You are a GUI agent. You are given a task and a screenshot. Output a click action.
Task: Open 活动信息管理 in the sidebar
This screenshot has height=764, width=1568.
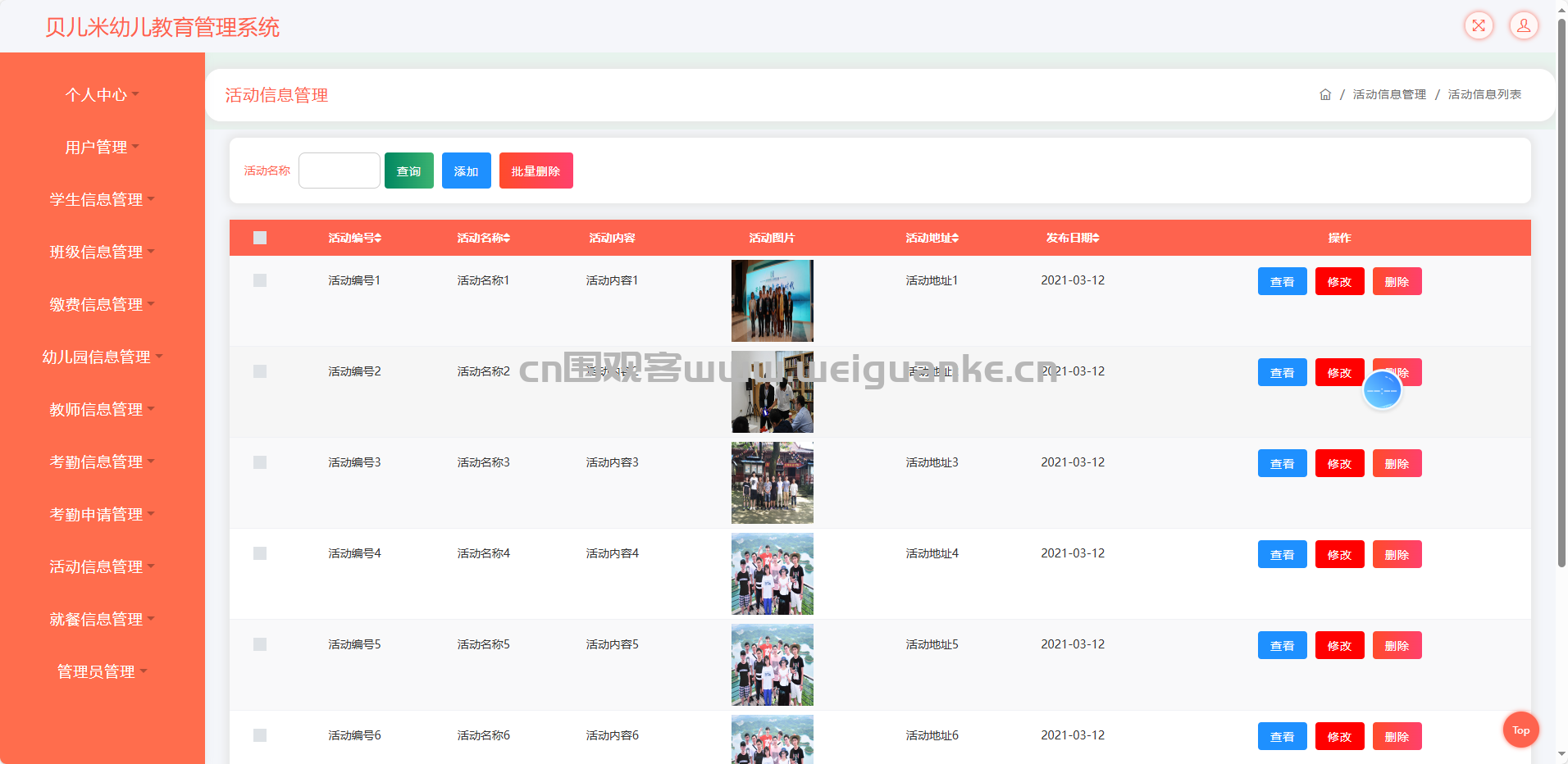pos(102,567)
